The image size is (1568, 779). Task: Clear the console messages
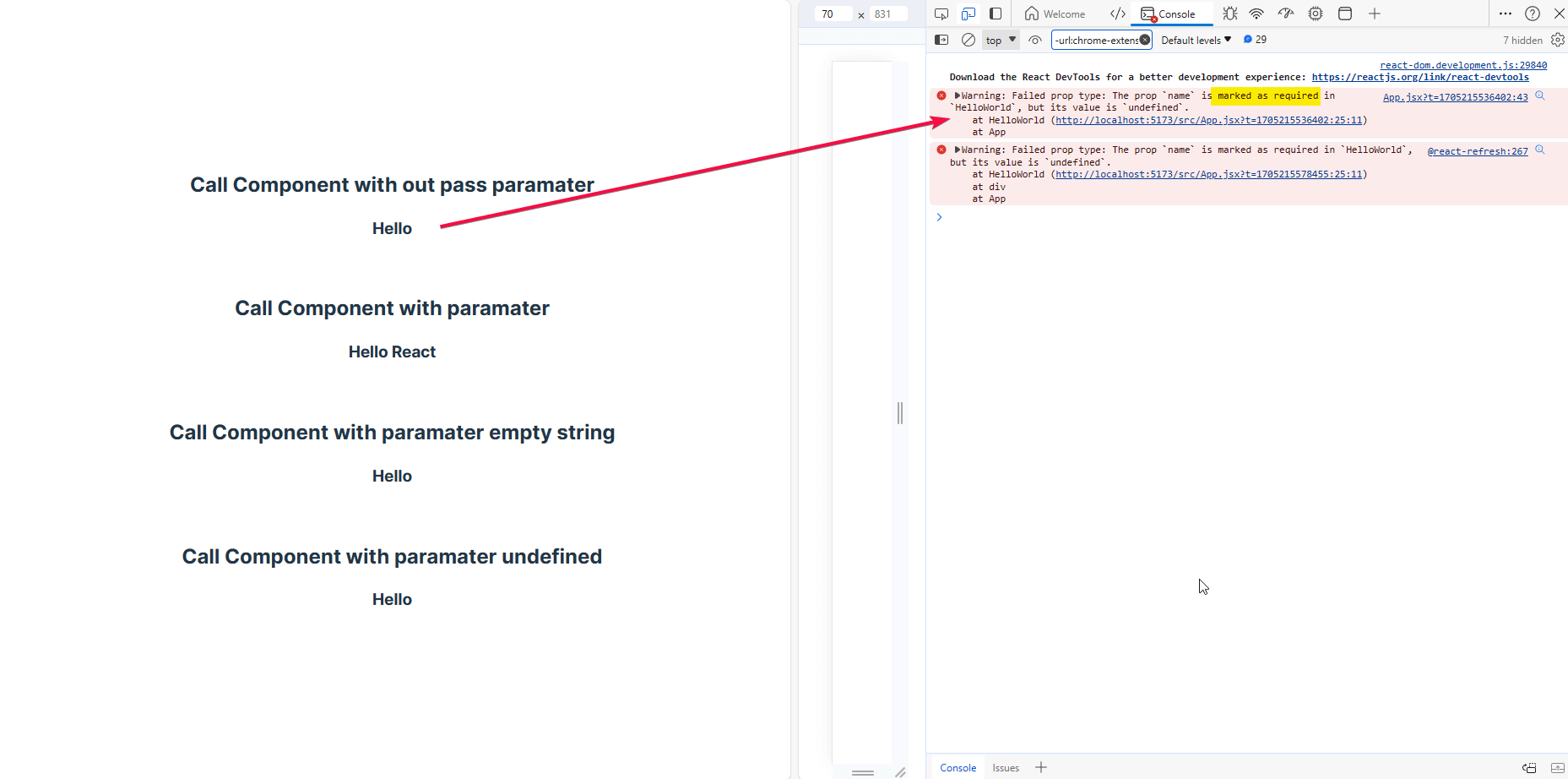(x=968, y=39)
